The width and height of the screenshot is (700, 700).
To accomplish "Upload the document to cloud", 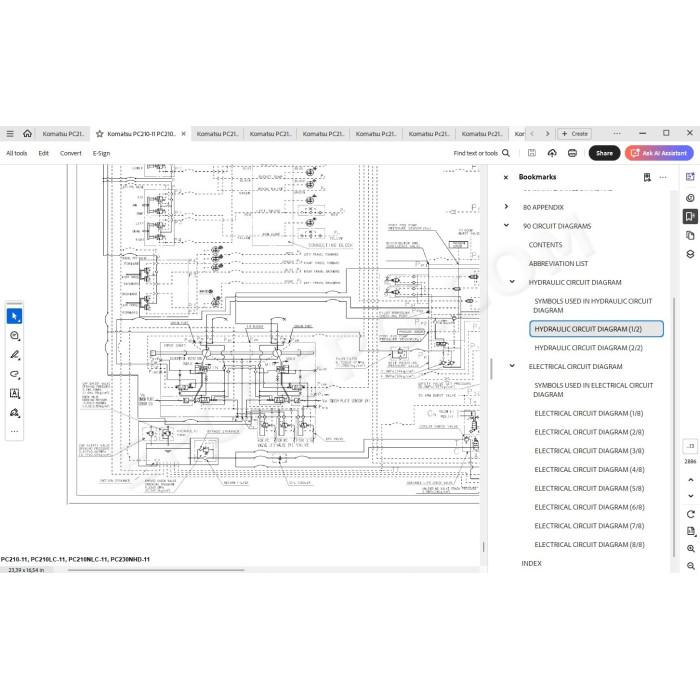I will [x=552, y=153].
